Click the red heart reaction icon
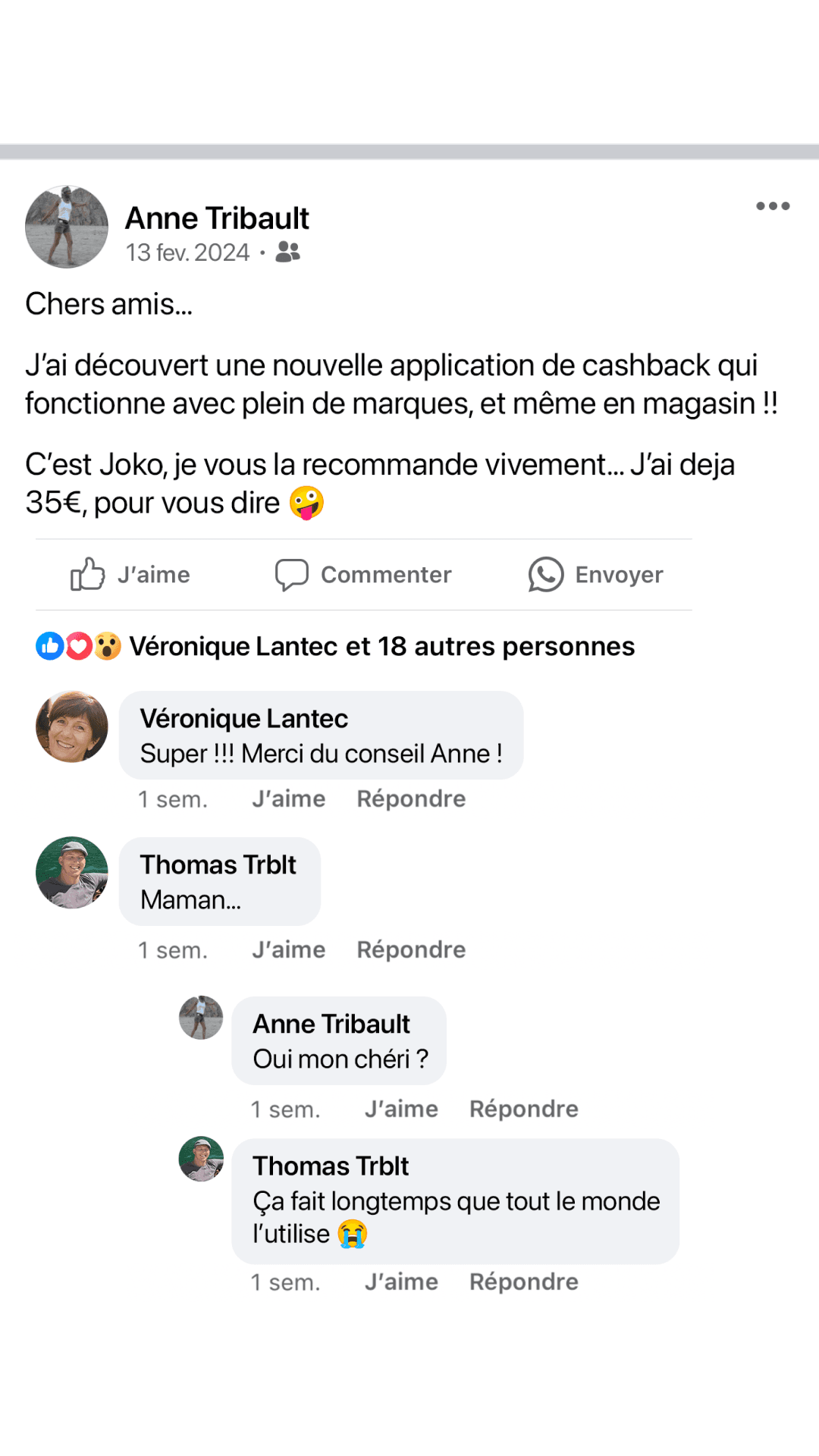This screenshot has width=819, height=1456. coord(79,646)
